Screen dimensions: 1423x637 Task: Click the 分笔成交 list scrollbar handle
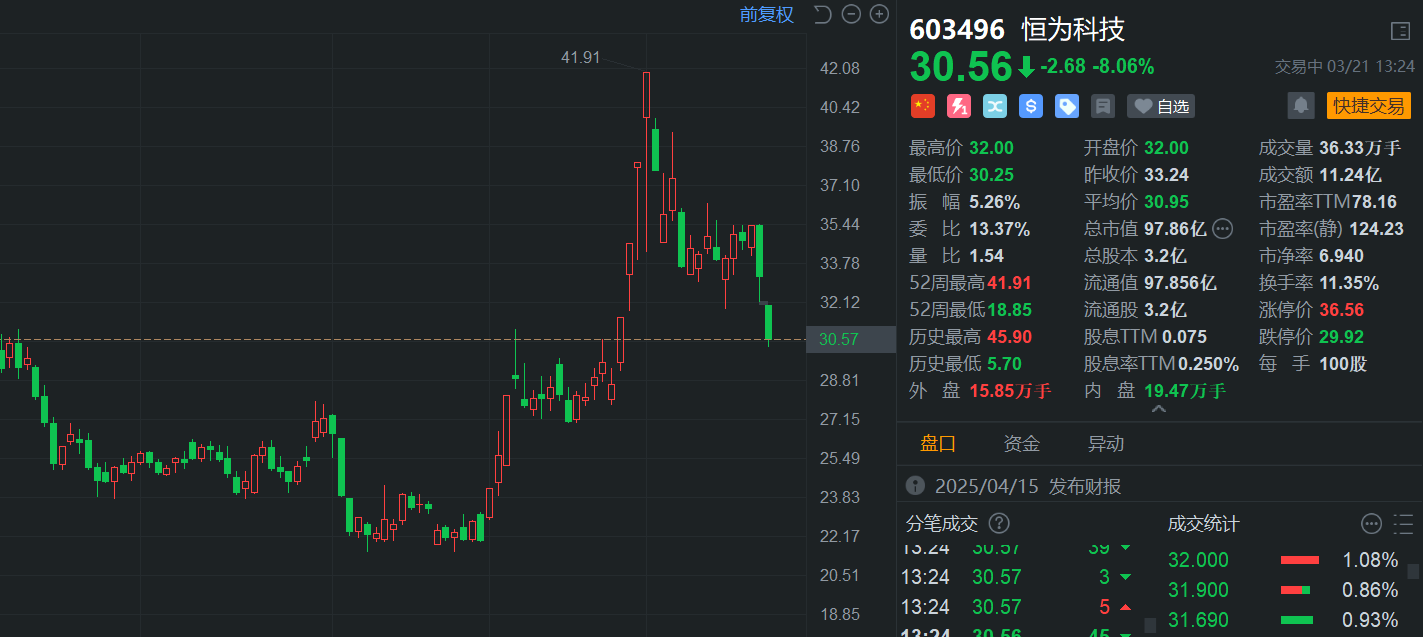pyautogui.click(x=1149, y=625)
